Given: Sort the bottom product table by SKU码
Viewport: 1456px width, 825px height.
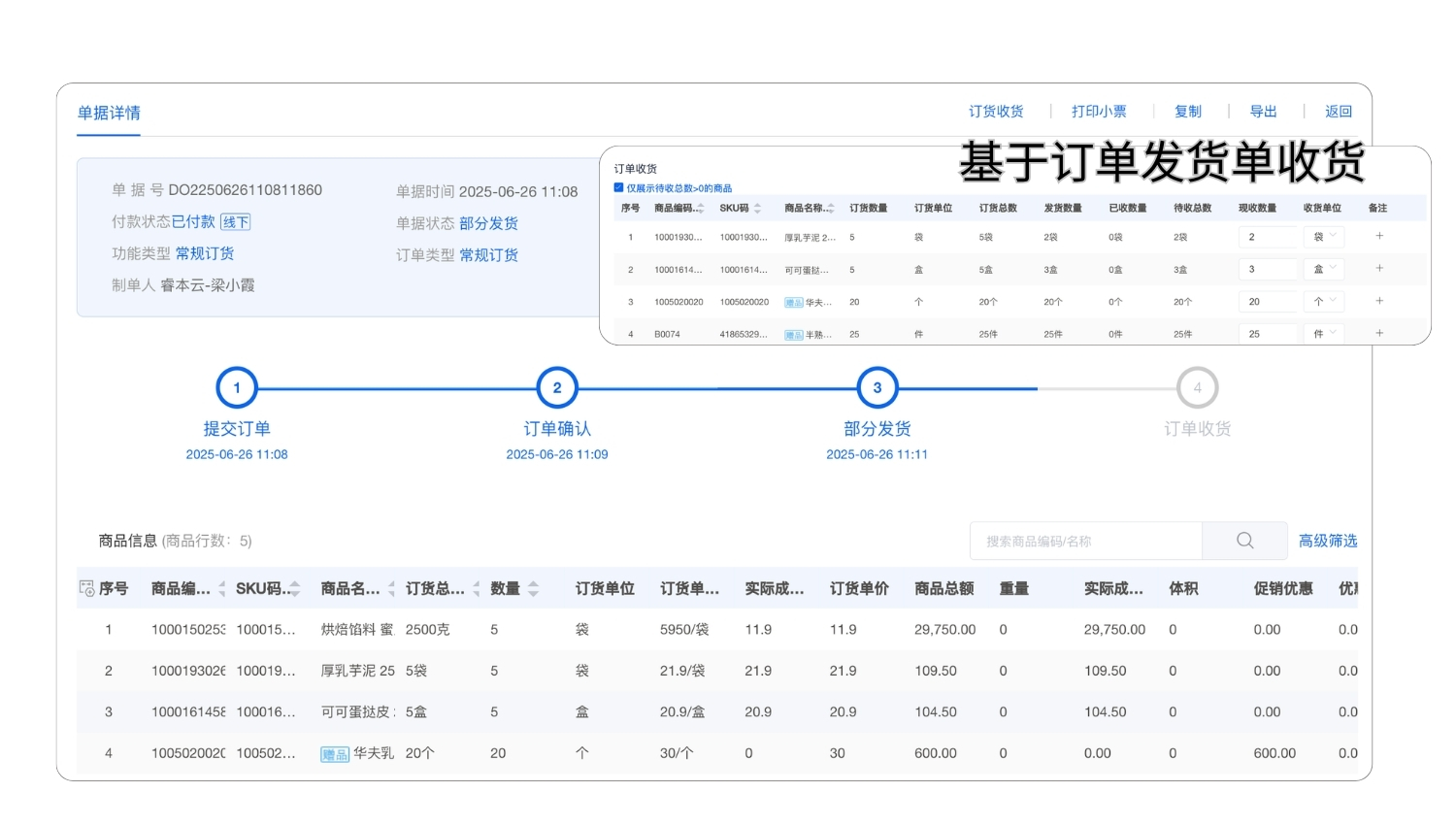Looking at the screenshot, I should point(294,589).
